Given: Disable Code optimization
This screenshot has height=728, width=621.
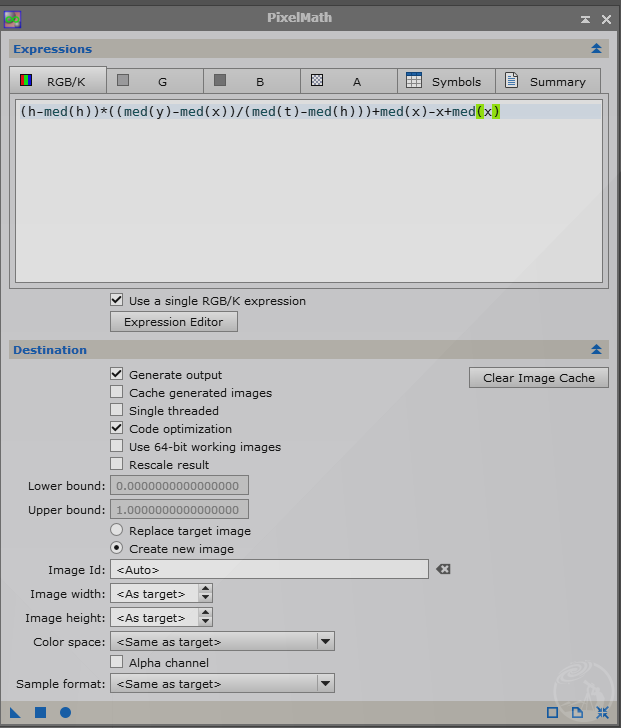Looking at the screenshot, I should pos(116,428).
